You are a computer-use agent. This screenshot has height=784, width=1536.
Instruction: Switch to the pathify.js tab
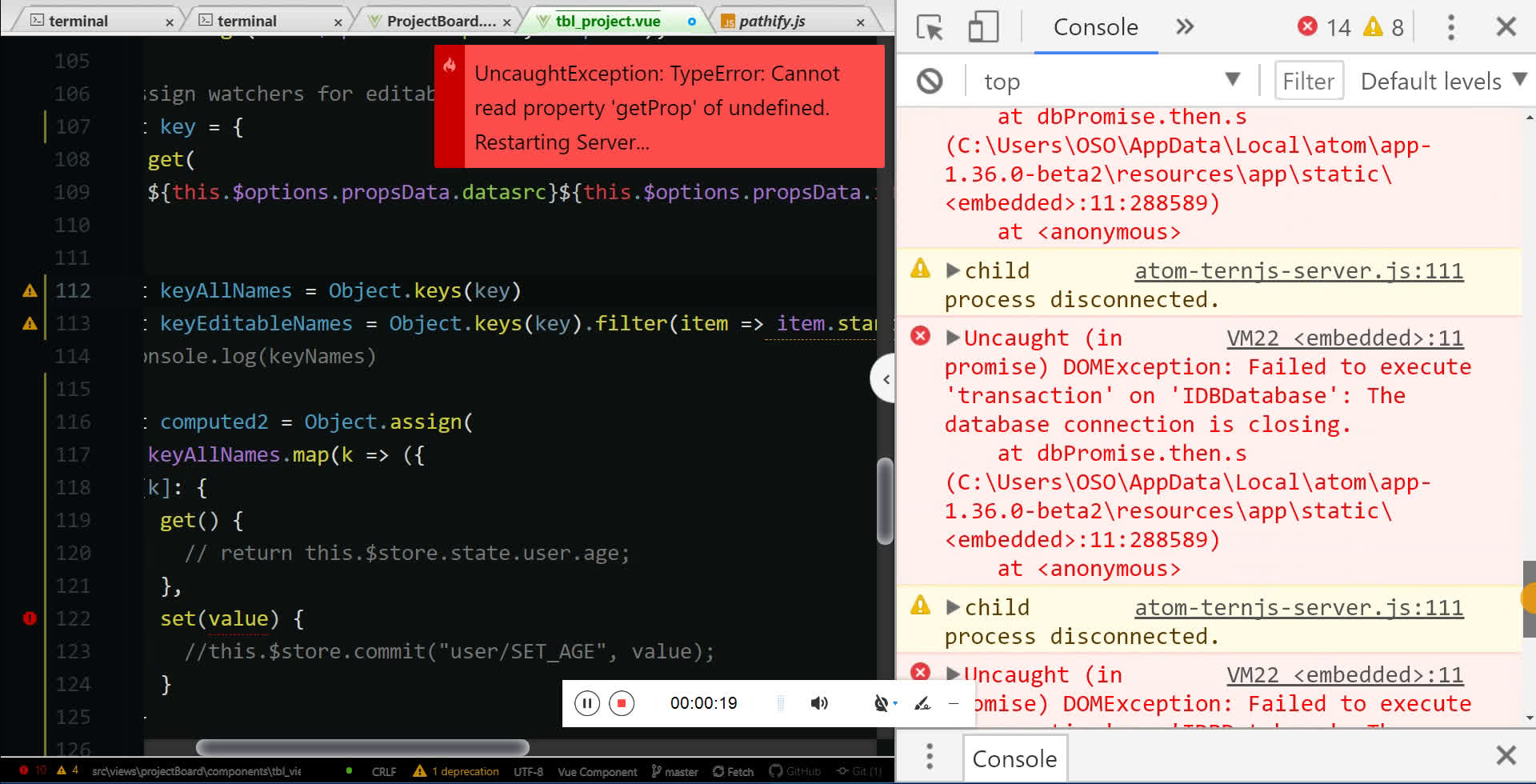click(772, 21)
